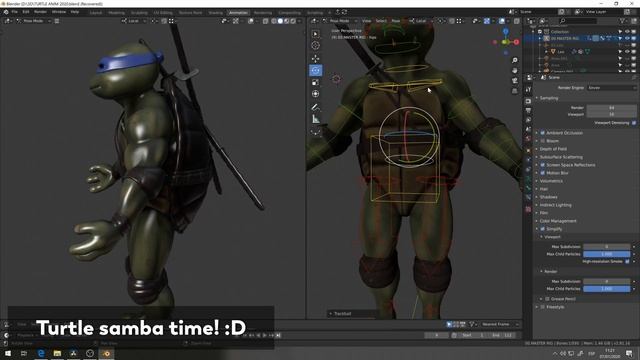640x360 pixels.
Task: Select the Scale tool
Action: click(316, 82)
